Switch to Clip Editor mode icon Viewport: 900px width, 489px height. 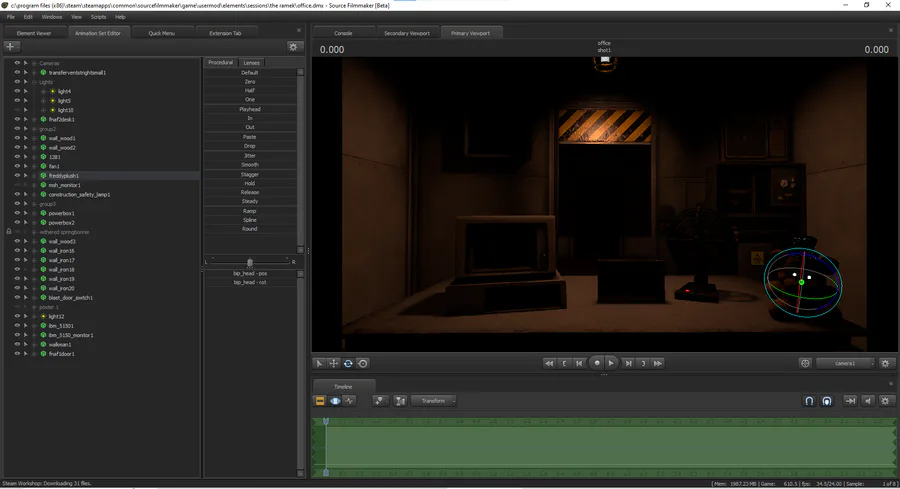coord(320,401)
